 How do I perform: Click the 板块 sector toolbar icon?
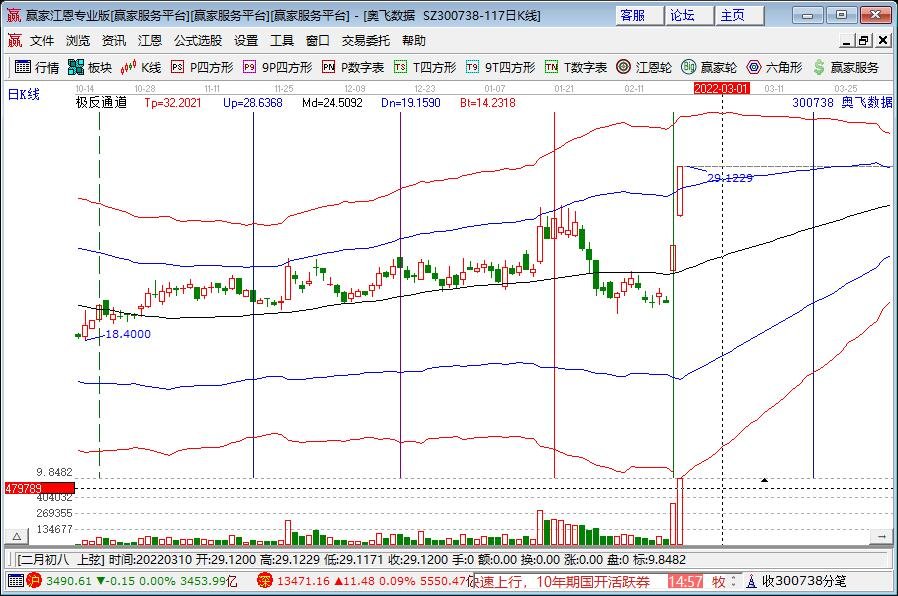click(90, 67)
